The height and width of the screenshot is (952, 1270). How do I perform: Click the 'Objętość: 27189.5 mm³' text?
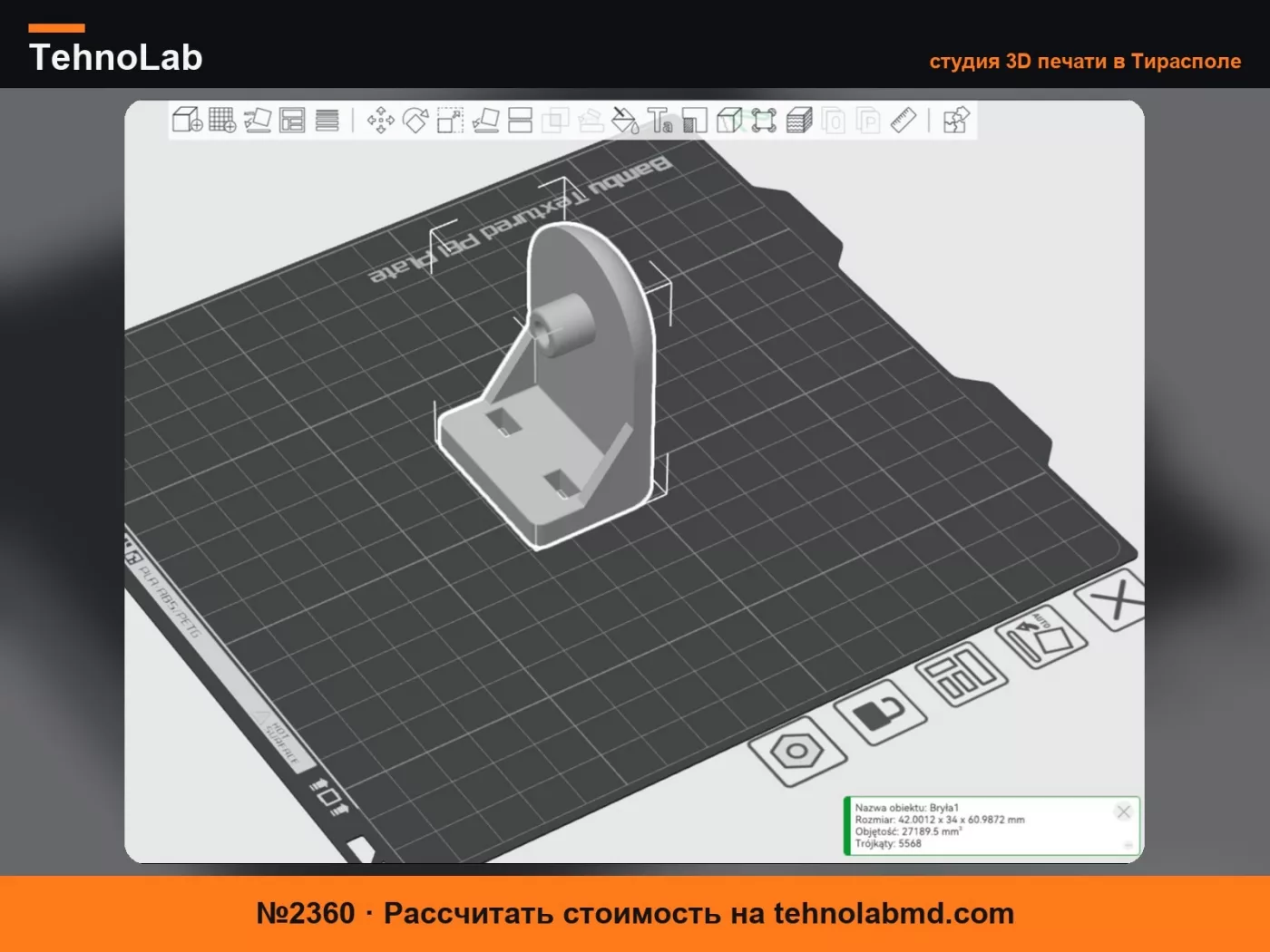pyautogui.click(x=908, y=831)
